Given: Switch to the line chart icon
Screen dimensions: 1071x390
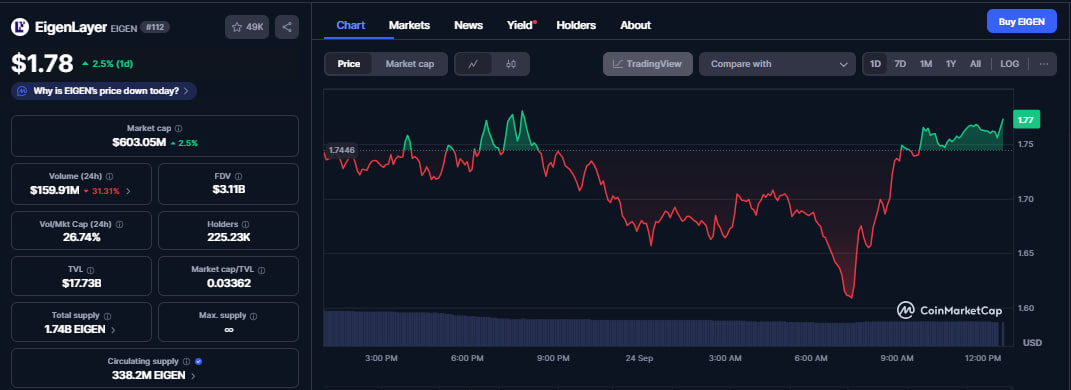Looking at the screenshot, I should [x=473, y=64].
